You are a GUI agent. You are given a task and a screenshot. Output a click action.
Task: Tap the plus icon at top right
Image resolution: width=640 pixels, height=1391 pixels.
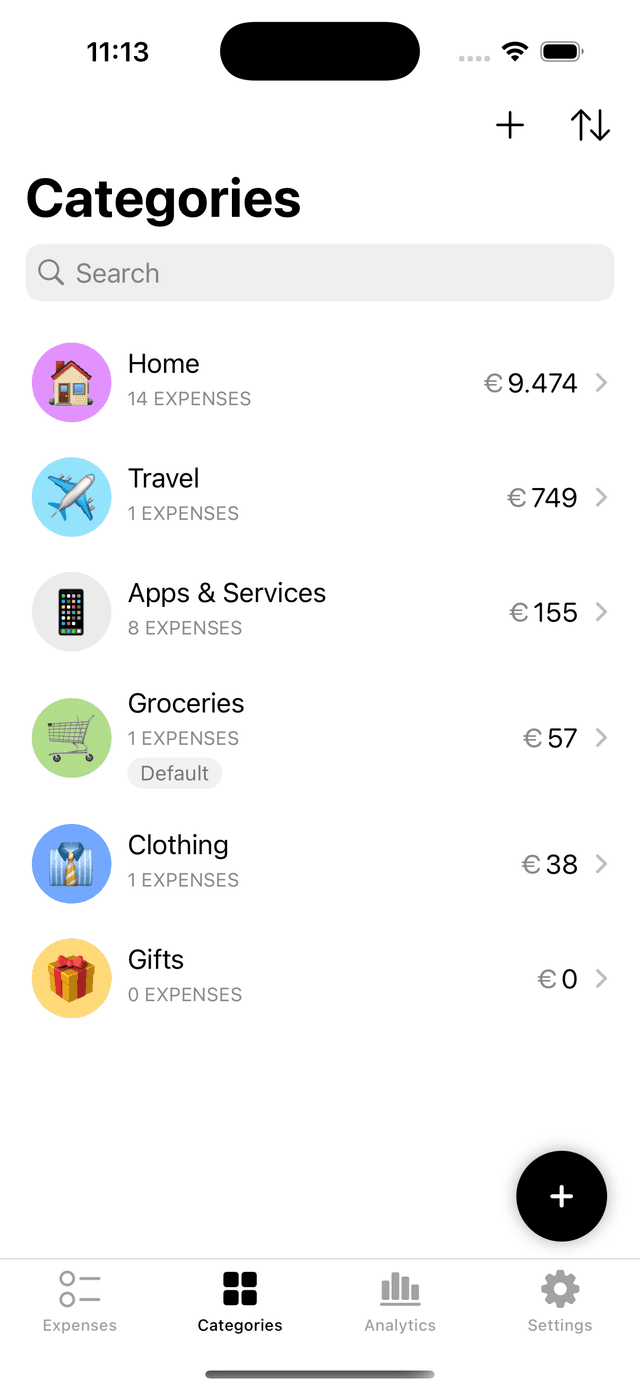coord(510,125)
